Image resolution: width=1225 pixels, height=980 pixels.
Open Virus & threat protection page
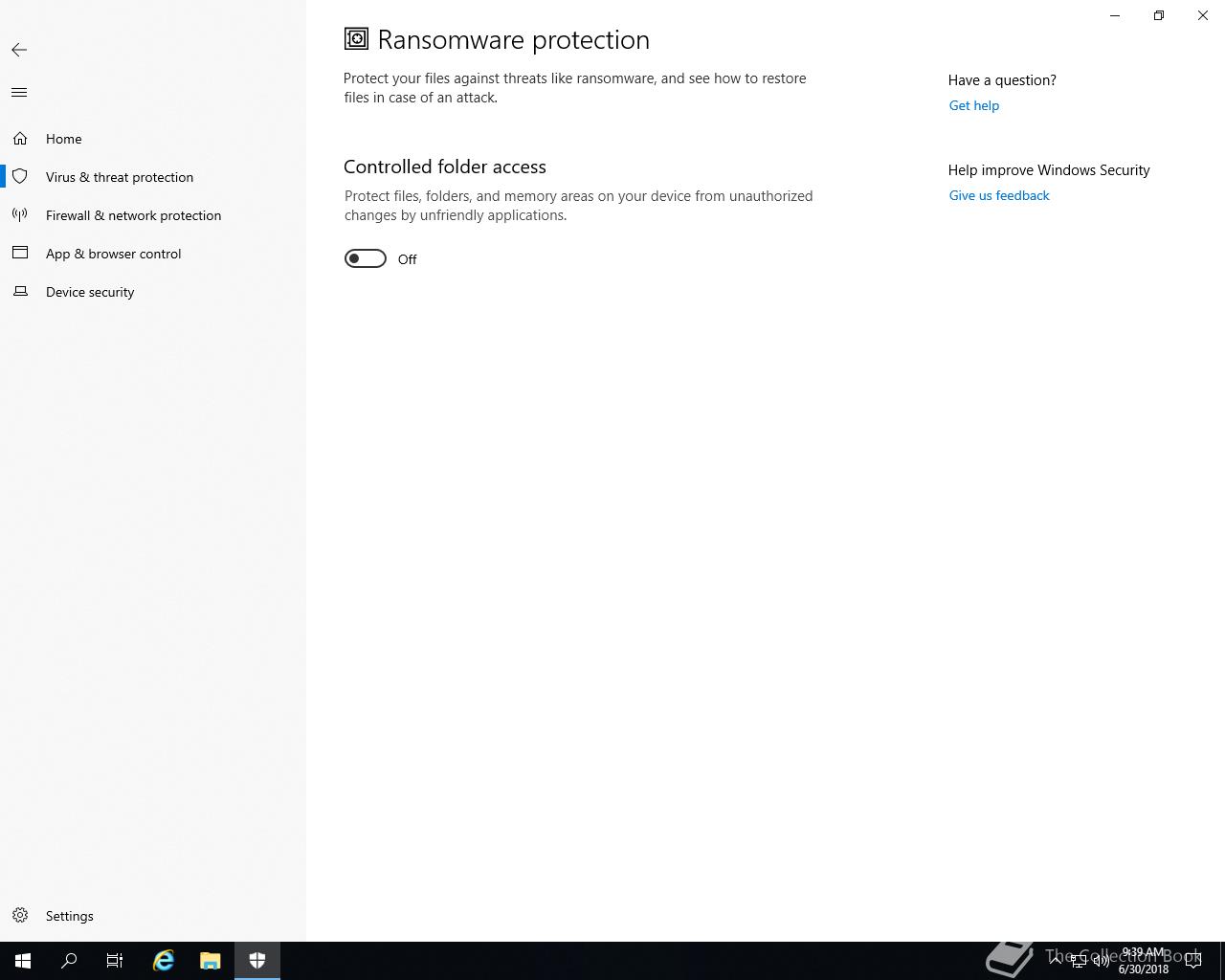(153, 177)
